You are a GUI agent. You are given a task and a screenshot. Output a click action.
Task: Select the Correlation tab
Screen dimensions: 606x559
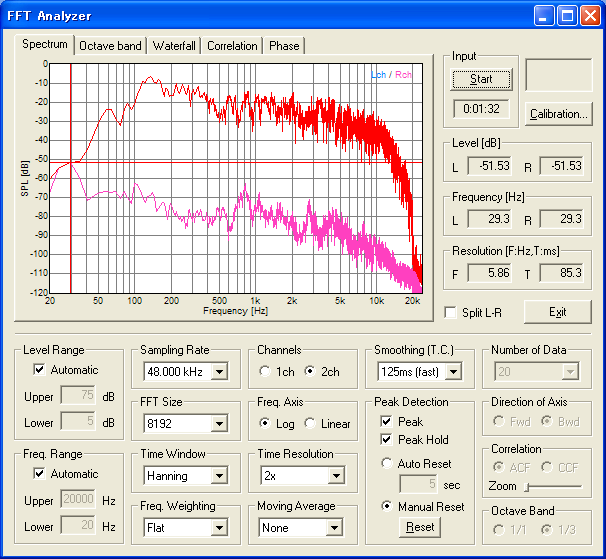click(x=232, y=46)
